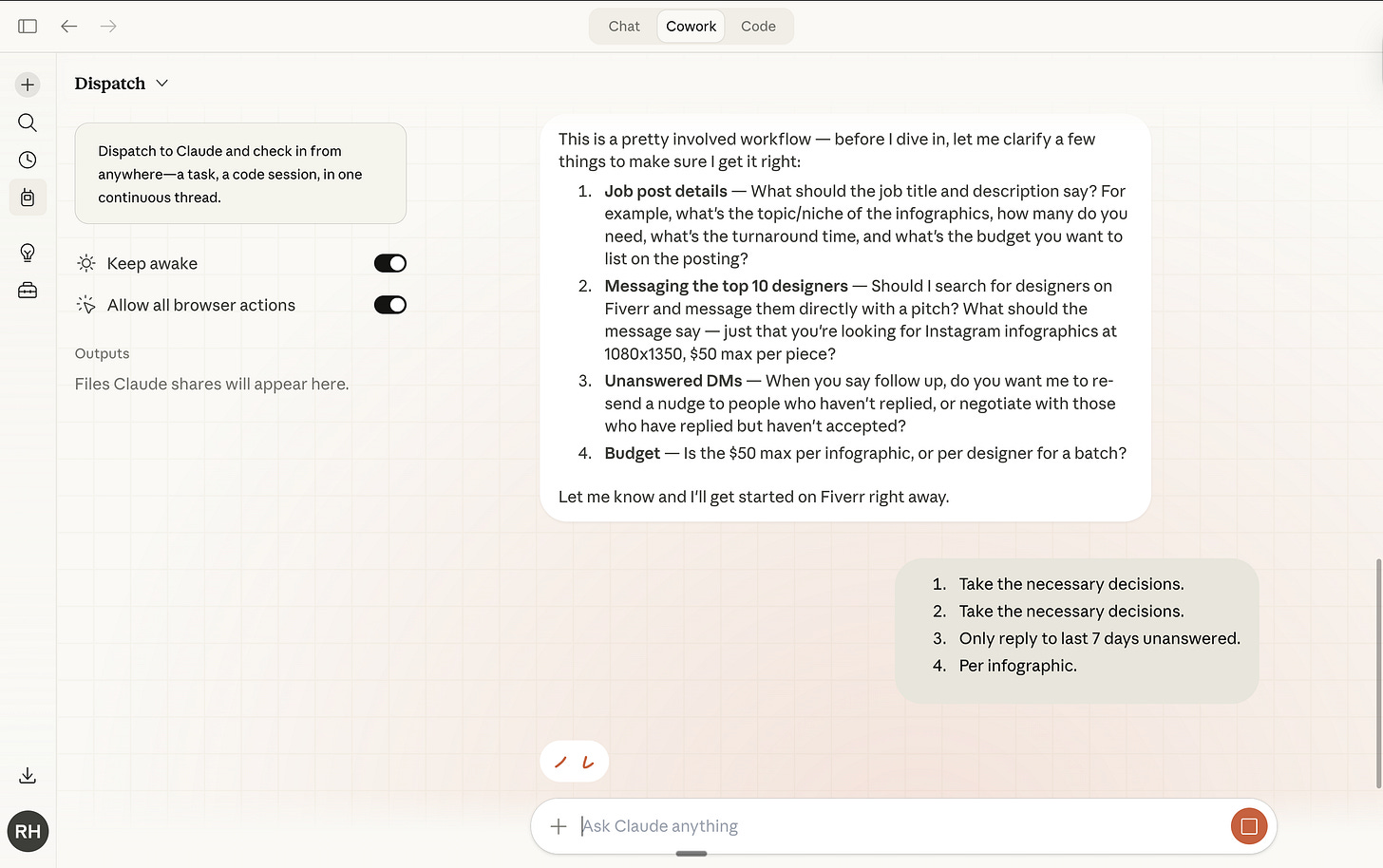
Task: Toggle the sidebar panel icon
Action: 28,27
